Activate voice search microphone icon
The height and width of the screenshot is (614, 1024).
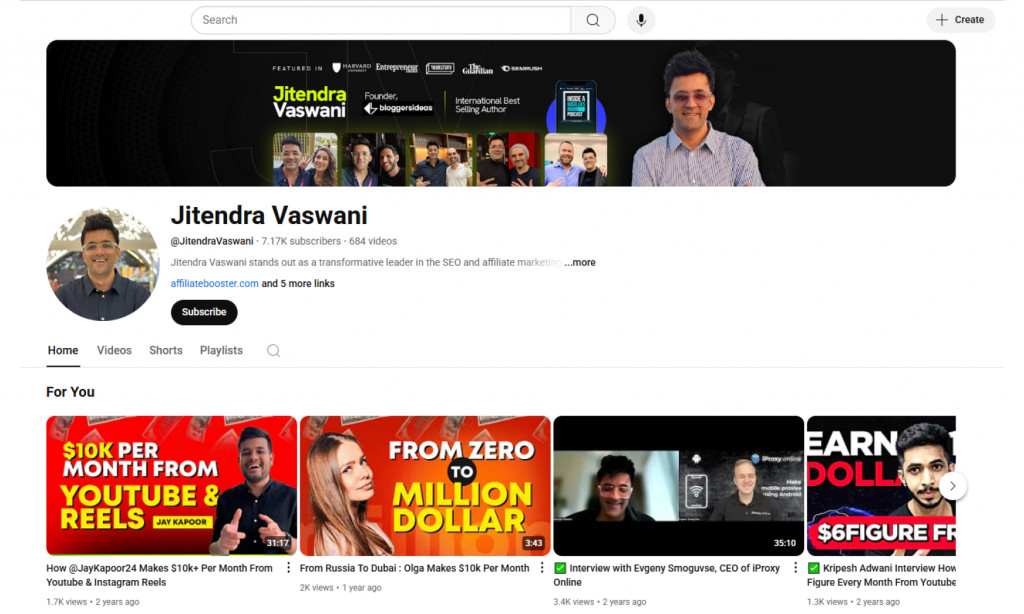pos(641,20)
